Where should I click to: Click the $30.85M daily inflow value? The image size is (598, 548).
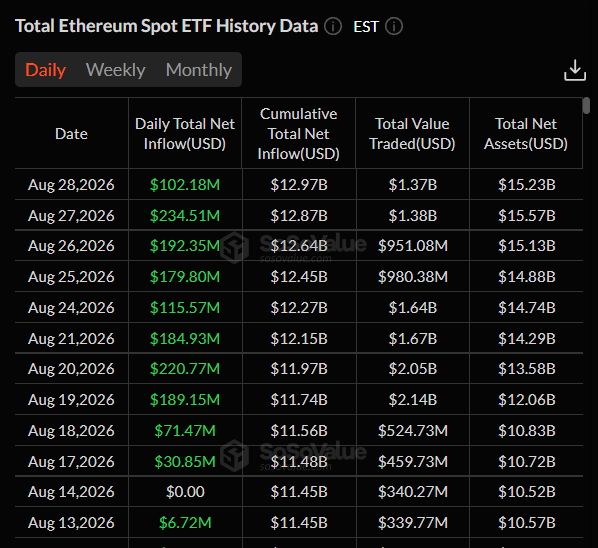click(185, 461)
